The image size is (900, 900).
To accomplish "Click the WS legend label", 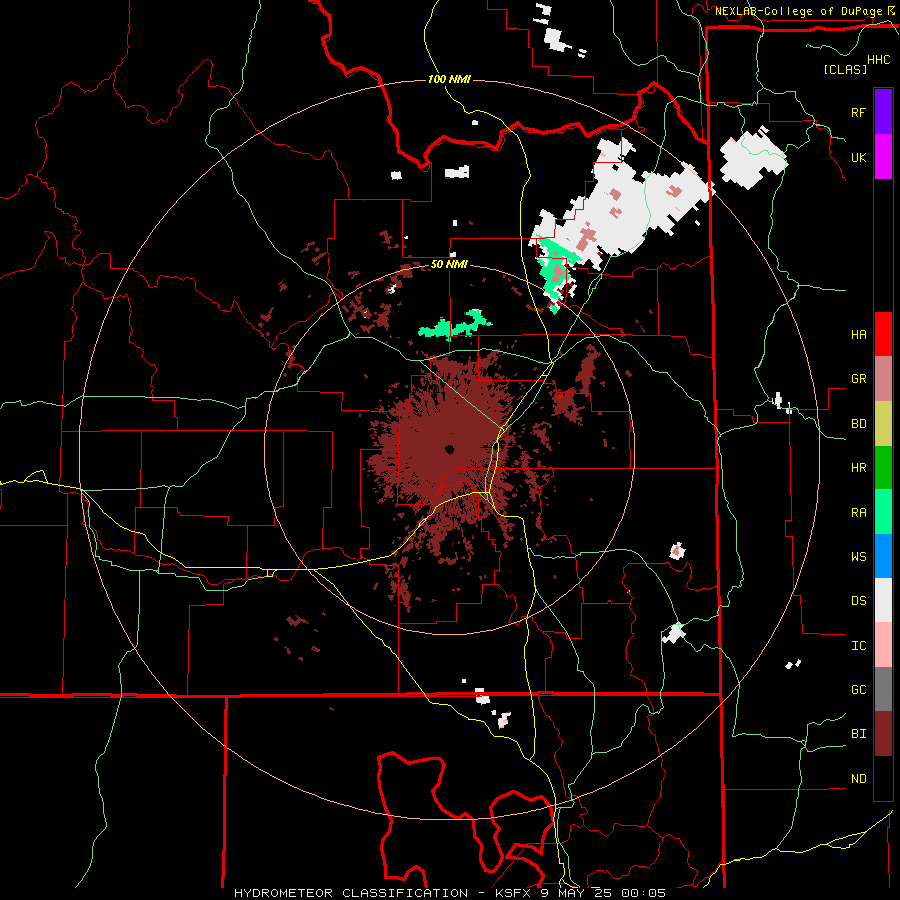I will 858,556.
